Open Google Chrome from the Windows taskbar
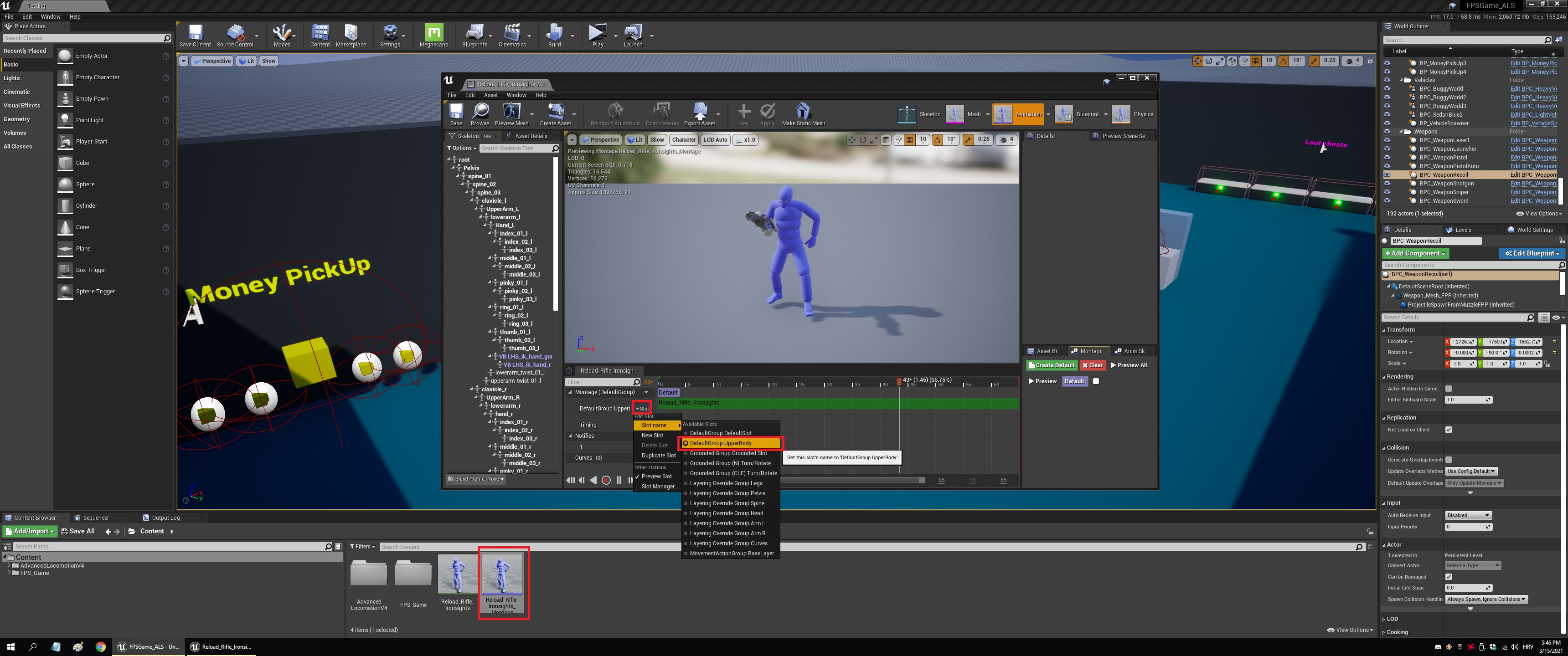The width and height of the screenshot is (1568, 656). [100, 647]
